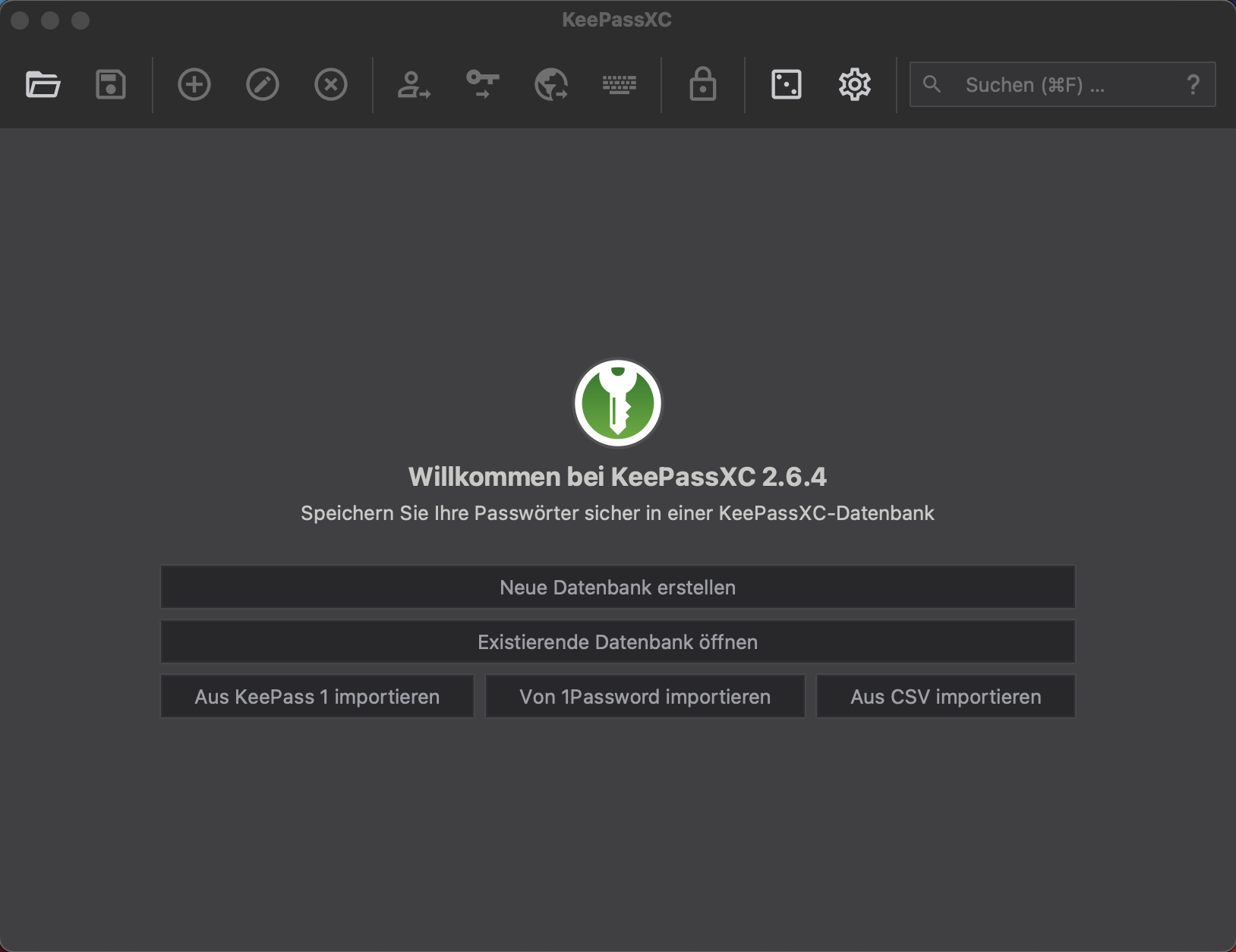Click the search magnifier icon
Image resolution: width=1236 pixels, height=952 pixels.
[932, 84]
